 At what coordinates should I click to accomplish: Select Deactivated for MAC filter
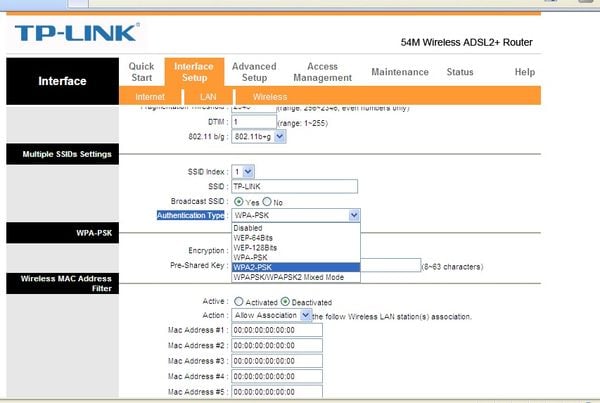coord(285,302)
